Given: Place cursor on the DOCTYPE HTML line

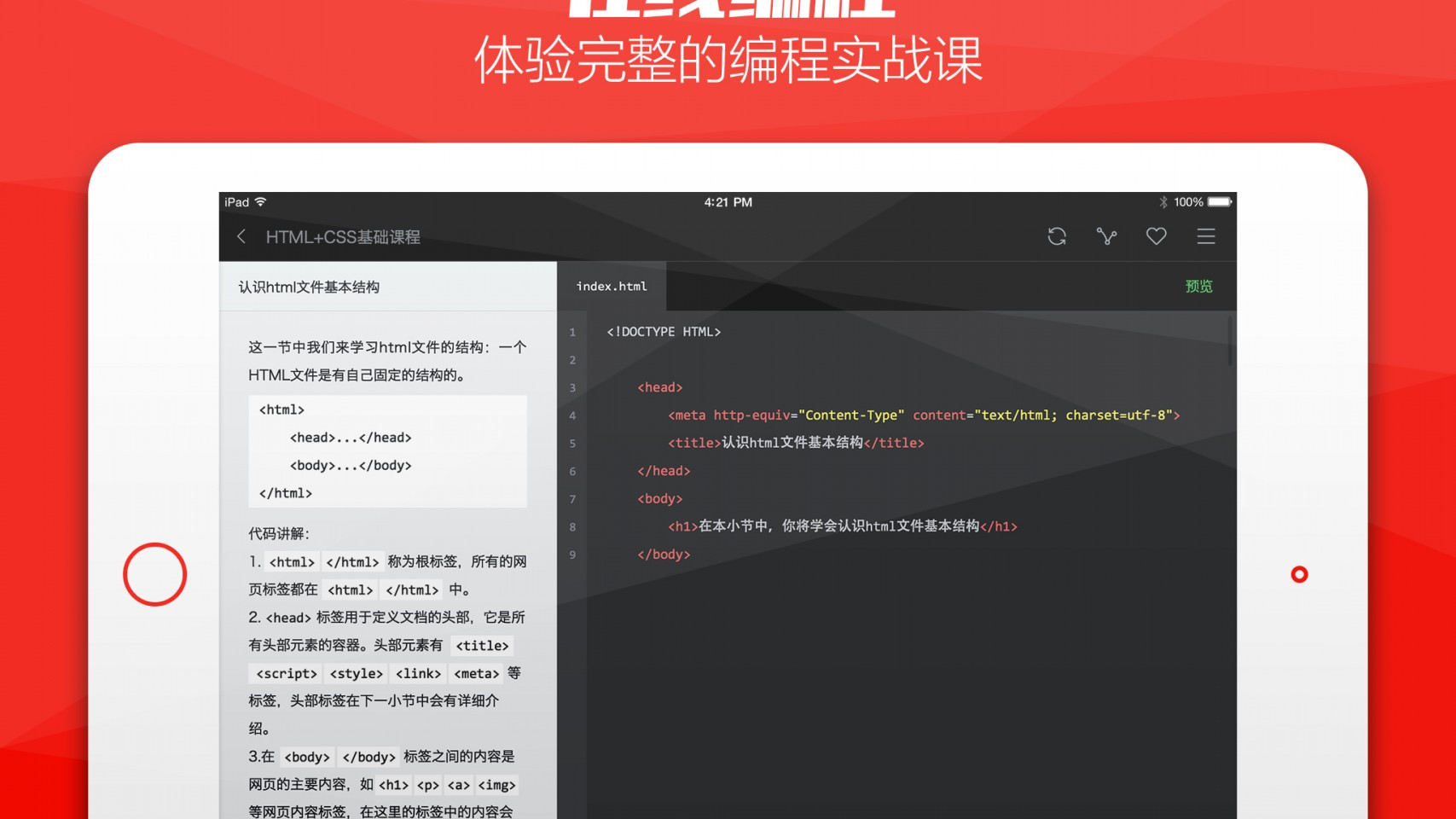Looking at the screenshot, I should (x=664, y=332).
